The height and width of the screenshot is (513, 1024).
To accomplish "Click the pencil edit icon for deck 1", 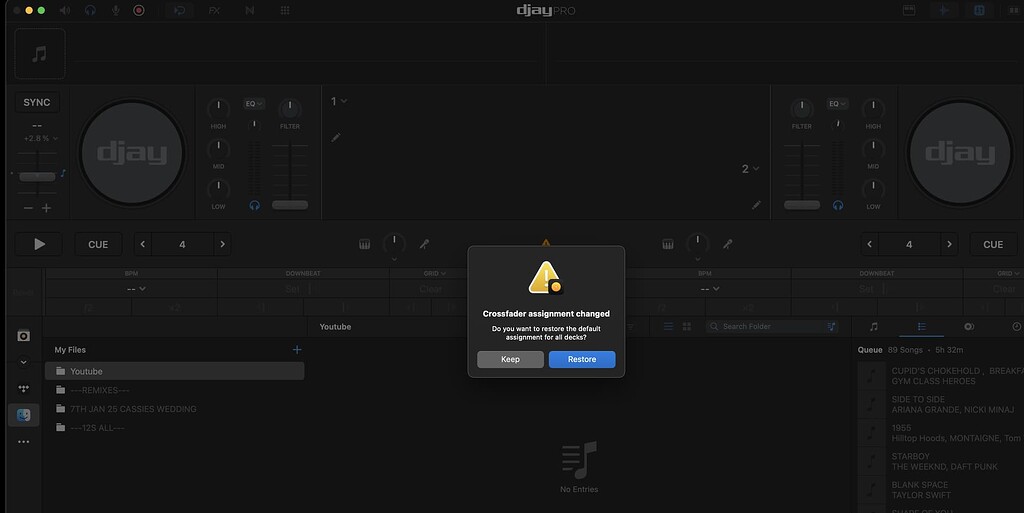I will [336, 137].
